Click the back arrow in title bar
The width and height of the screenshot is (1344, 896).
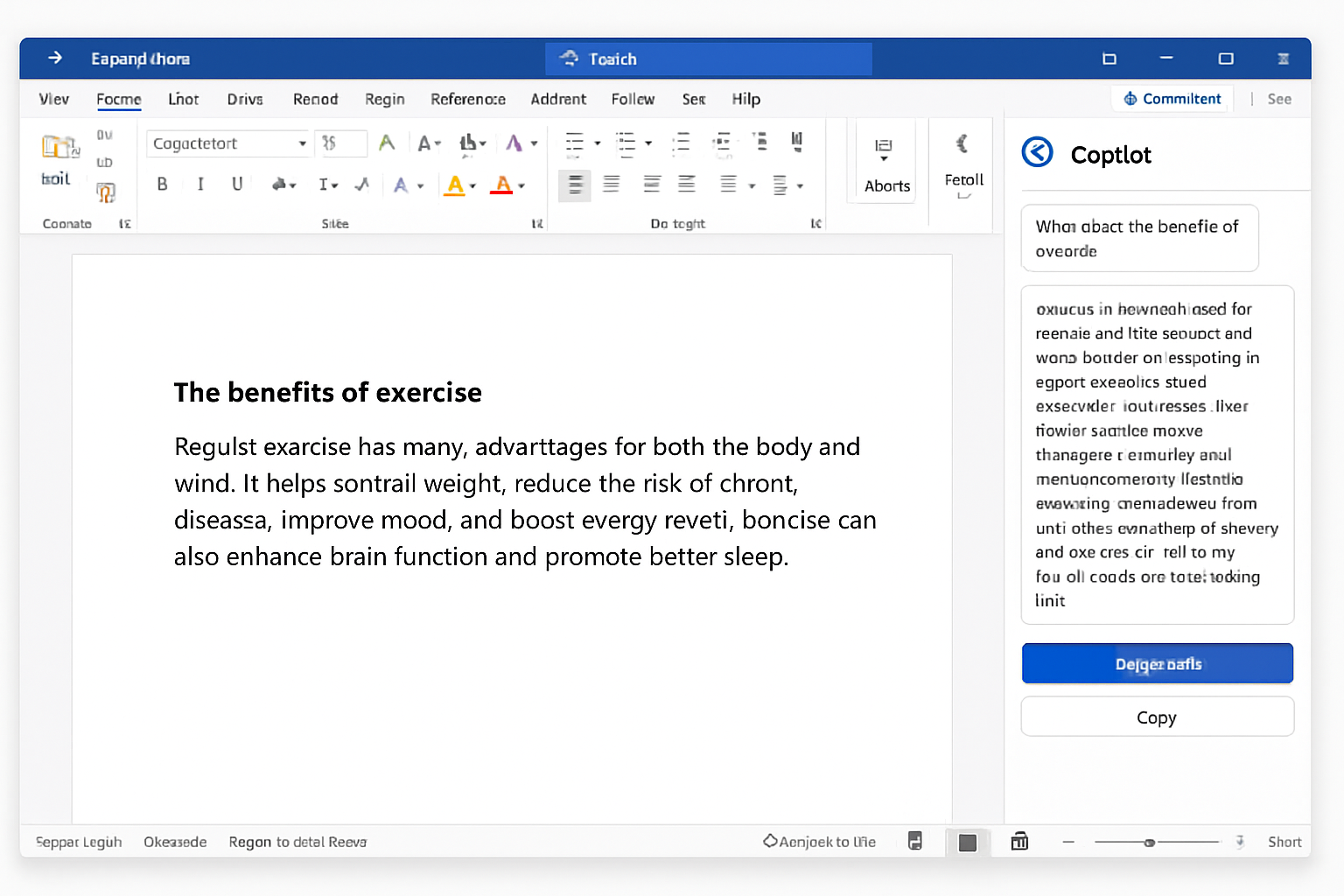(55, 58)
